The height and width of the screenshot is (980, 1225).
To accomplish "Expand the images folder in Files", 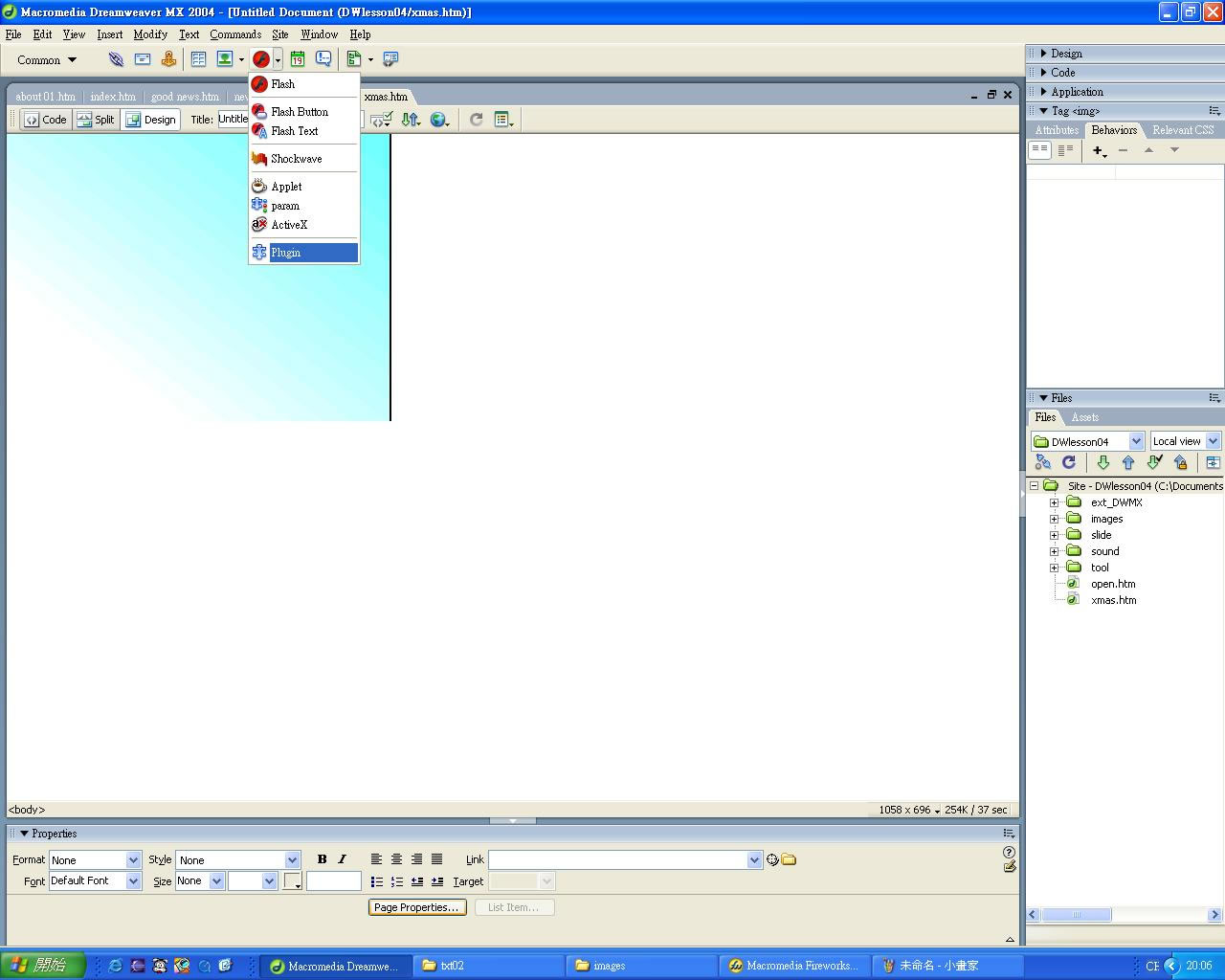I will (x=1055, y=519).
